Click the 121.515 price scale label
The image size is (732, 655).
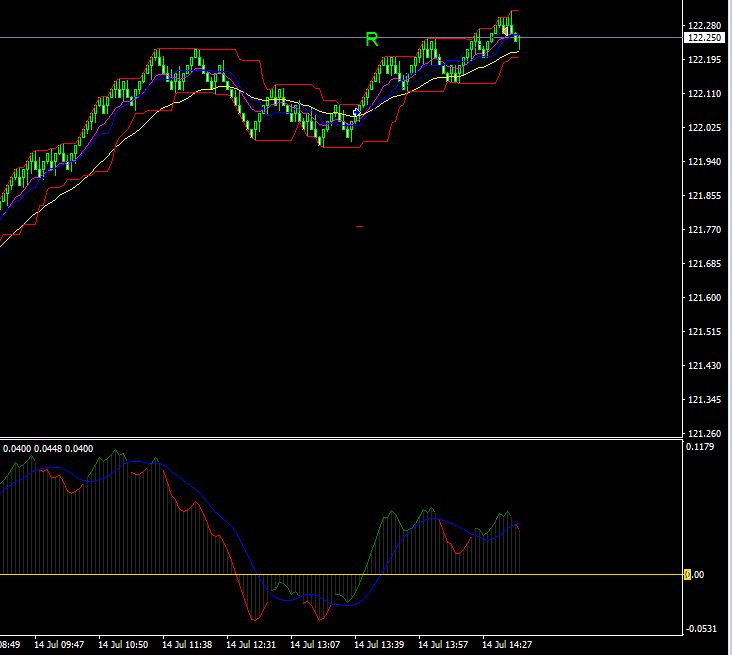704,332
